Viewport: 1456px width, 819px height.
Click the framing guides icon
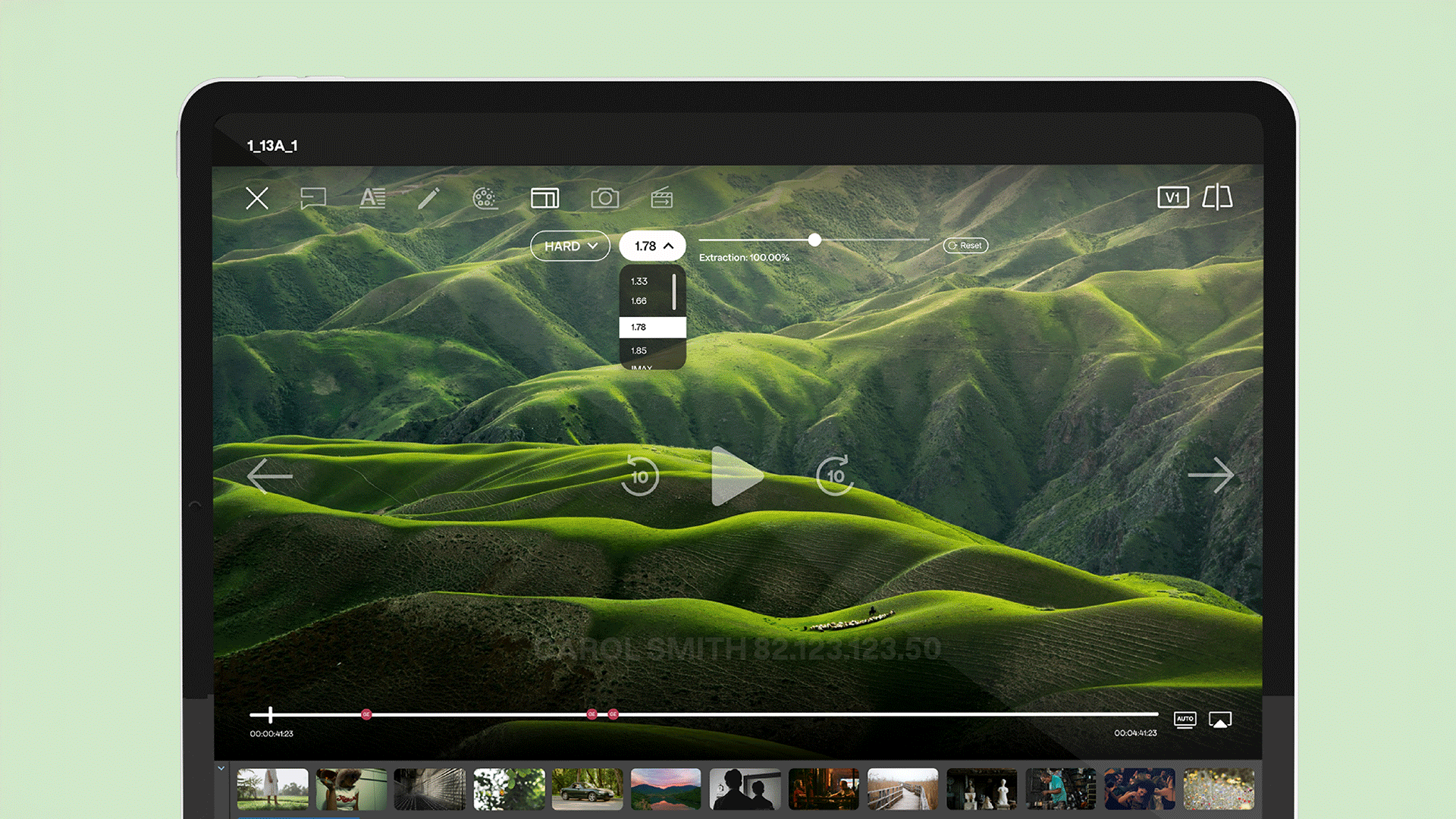pyautogui.click(x=544, y=199)
